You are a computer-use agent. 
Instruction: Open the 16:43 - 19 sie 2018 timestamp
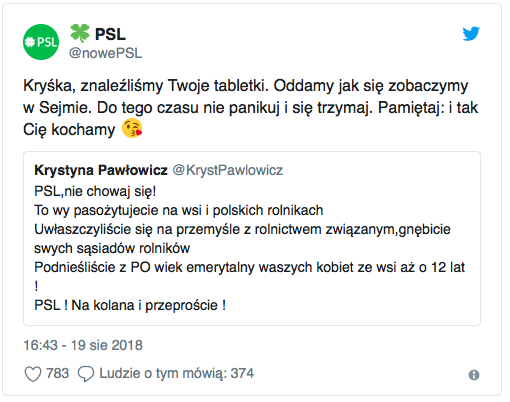pos(83,345)
